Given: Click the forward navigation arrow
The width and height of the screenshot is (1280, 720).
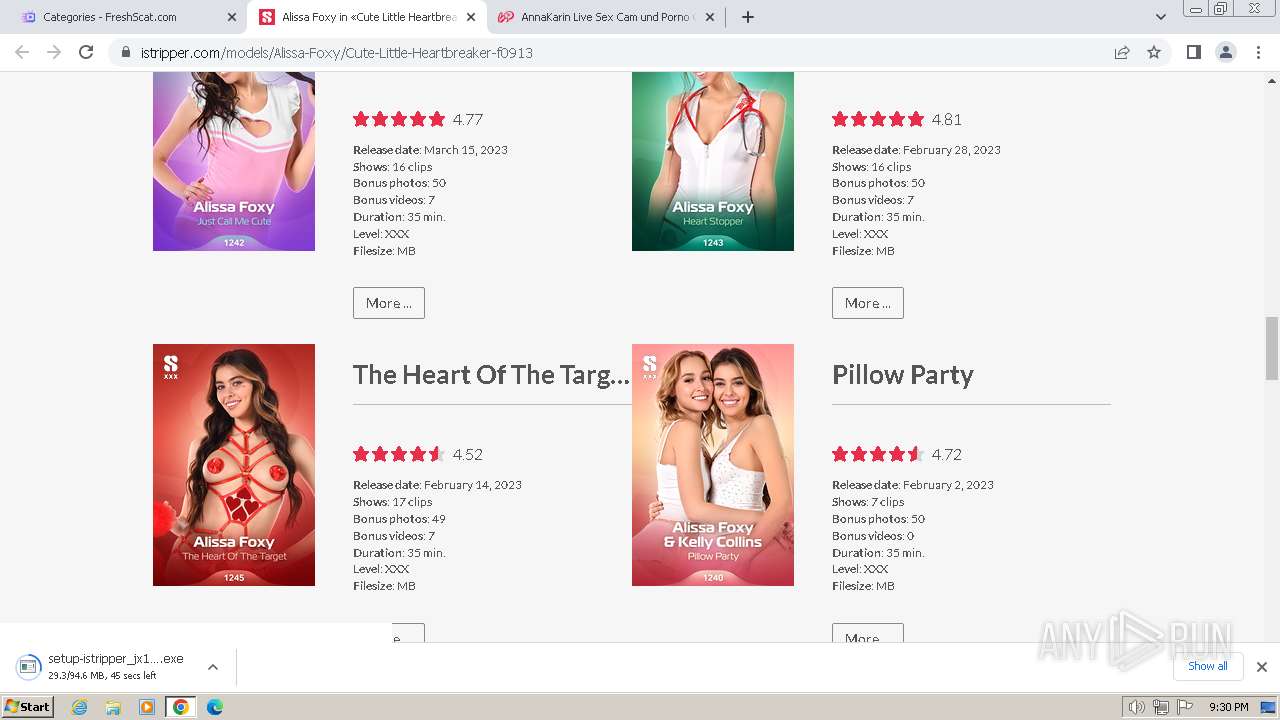Looking at the screenshot, I should tap(54, 52).
